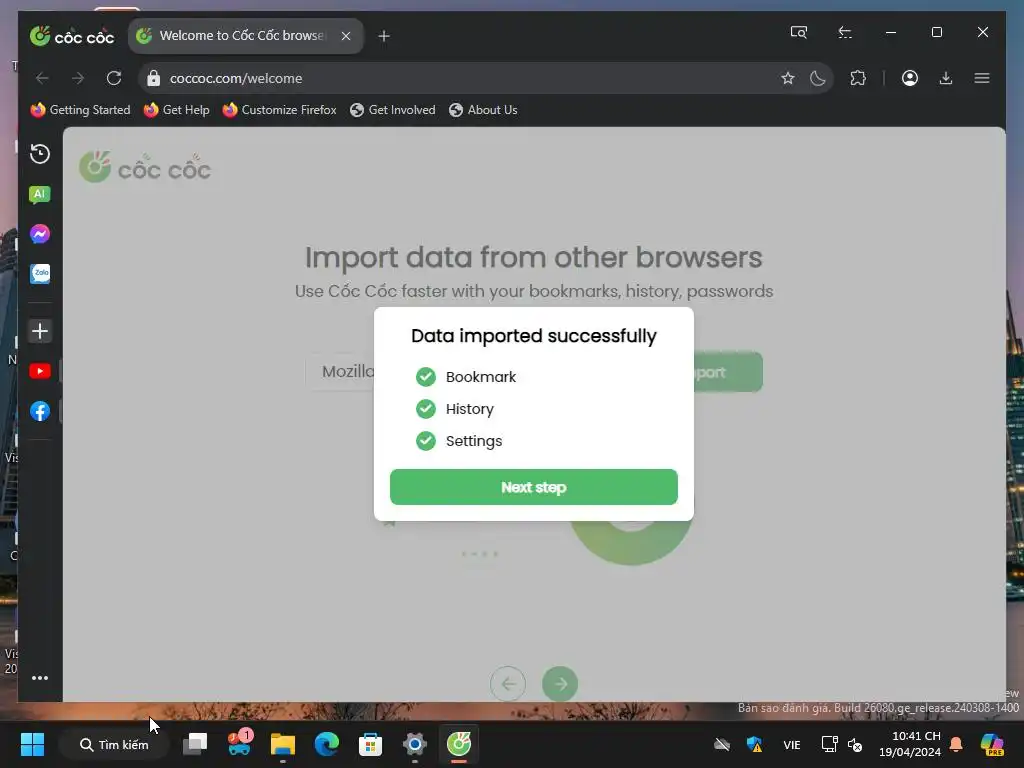
Task: Go back with the browser back arrow
Action: (x=42, y=78)
